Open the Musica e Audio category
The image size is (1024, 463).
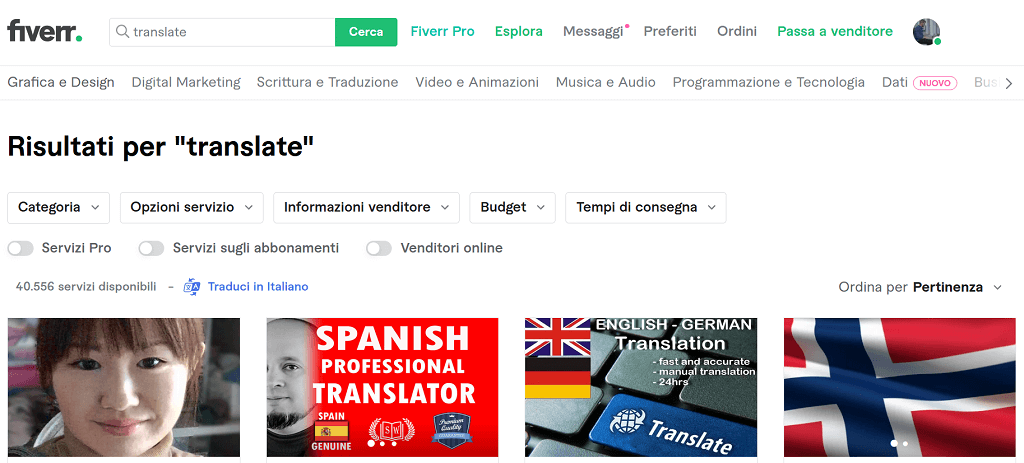tap(605, 82)
